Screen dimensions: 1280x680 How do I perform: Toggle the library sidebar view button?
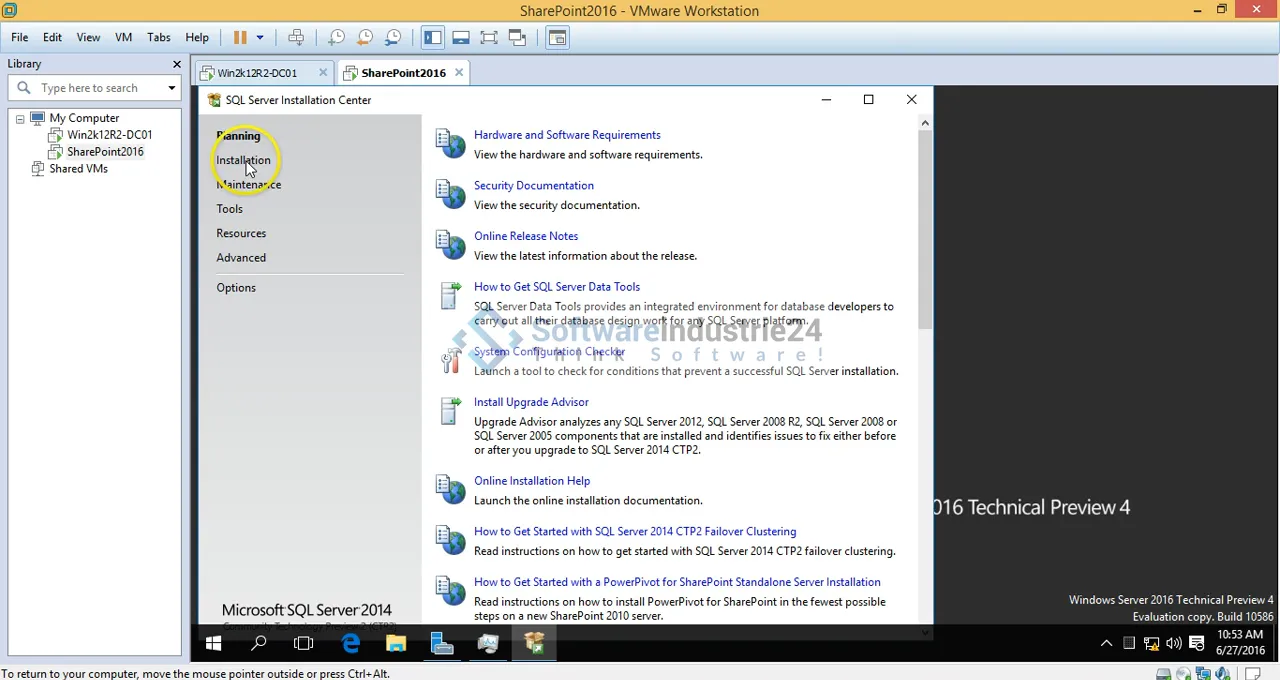tap(432, 38)
